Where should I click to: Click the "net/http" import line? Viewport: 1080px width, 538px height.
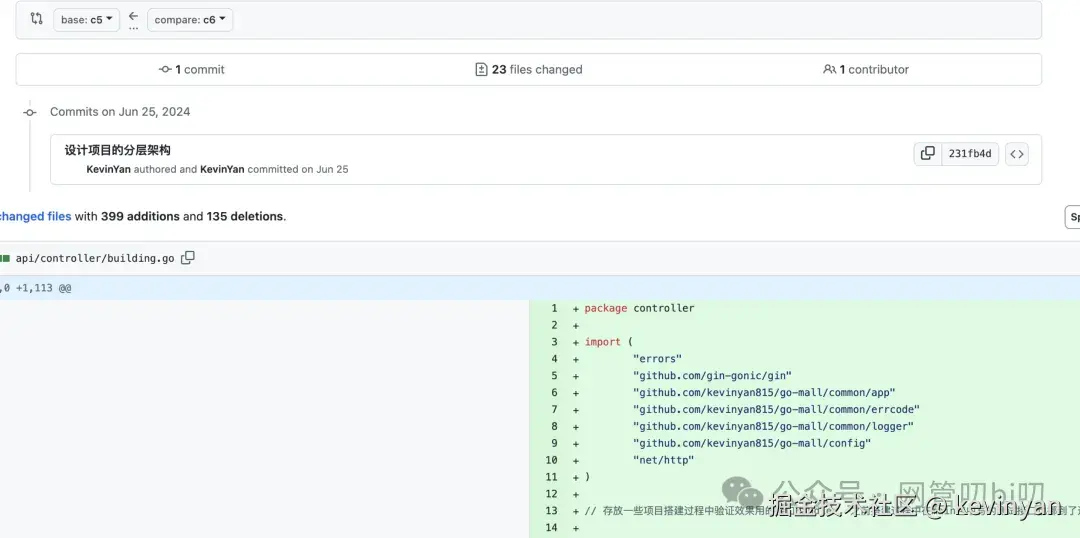[663, 460]
